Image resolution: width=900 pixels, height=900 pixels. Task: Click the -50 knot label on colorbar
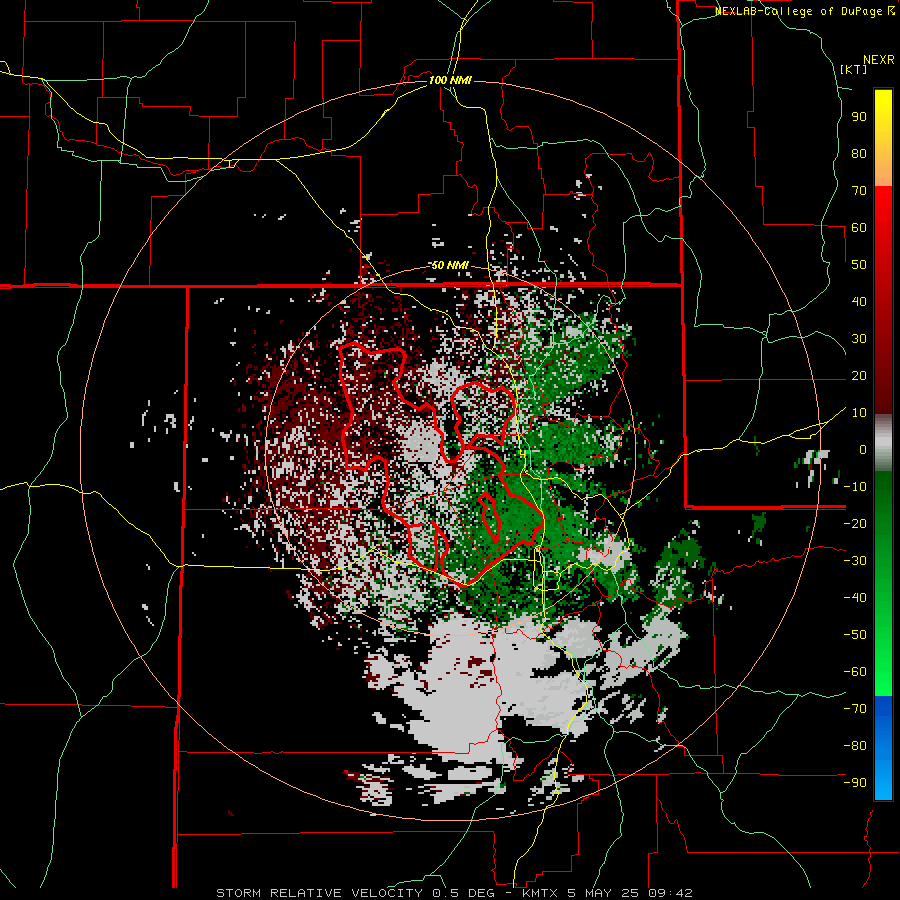pyautogui.click(x=855, y=635)
